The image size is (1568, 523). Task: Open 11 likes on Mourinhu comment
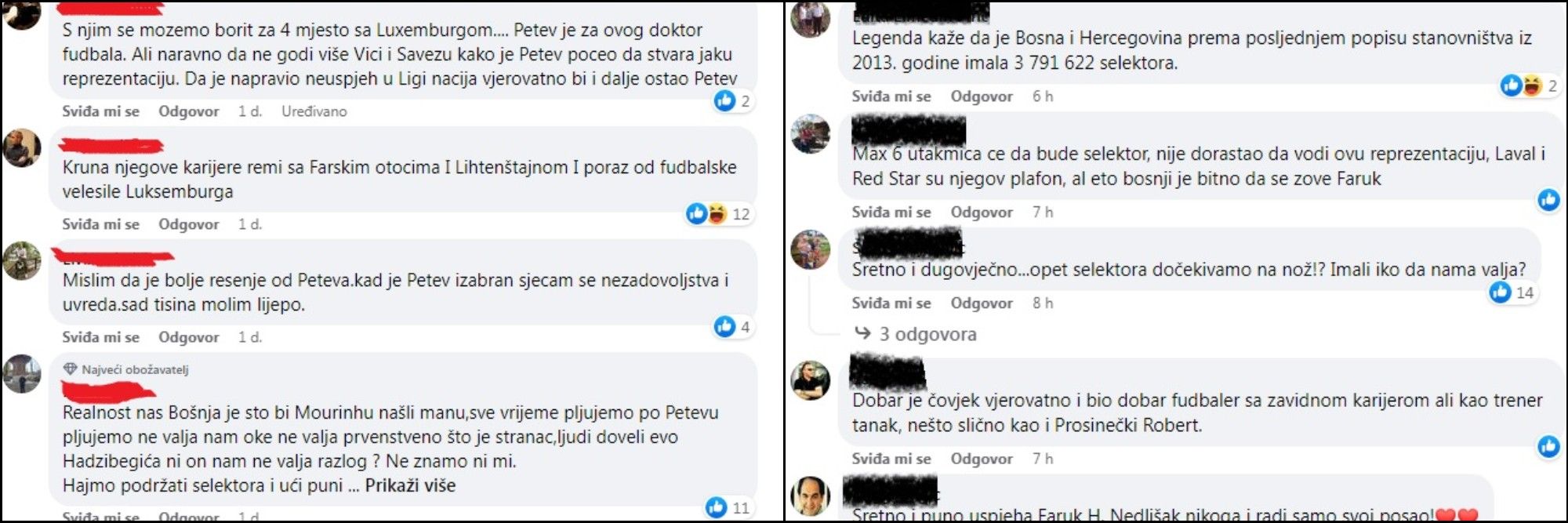coord(728,507)
